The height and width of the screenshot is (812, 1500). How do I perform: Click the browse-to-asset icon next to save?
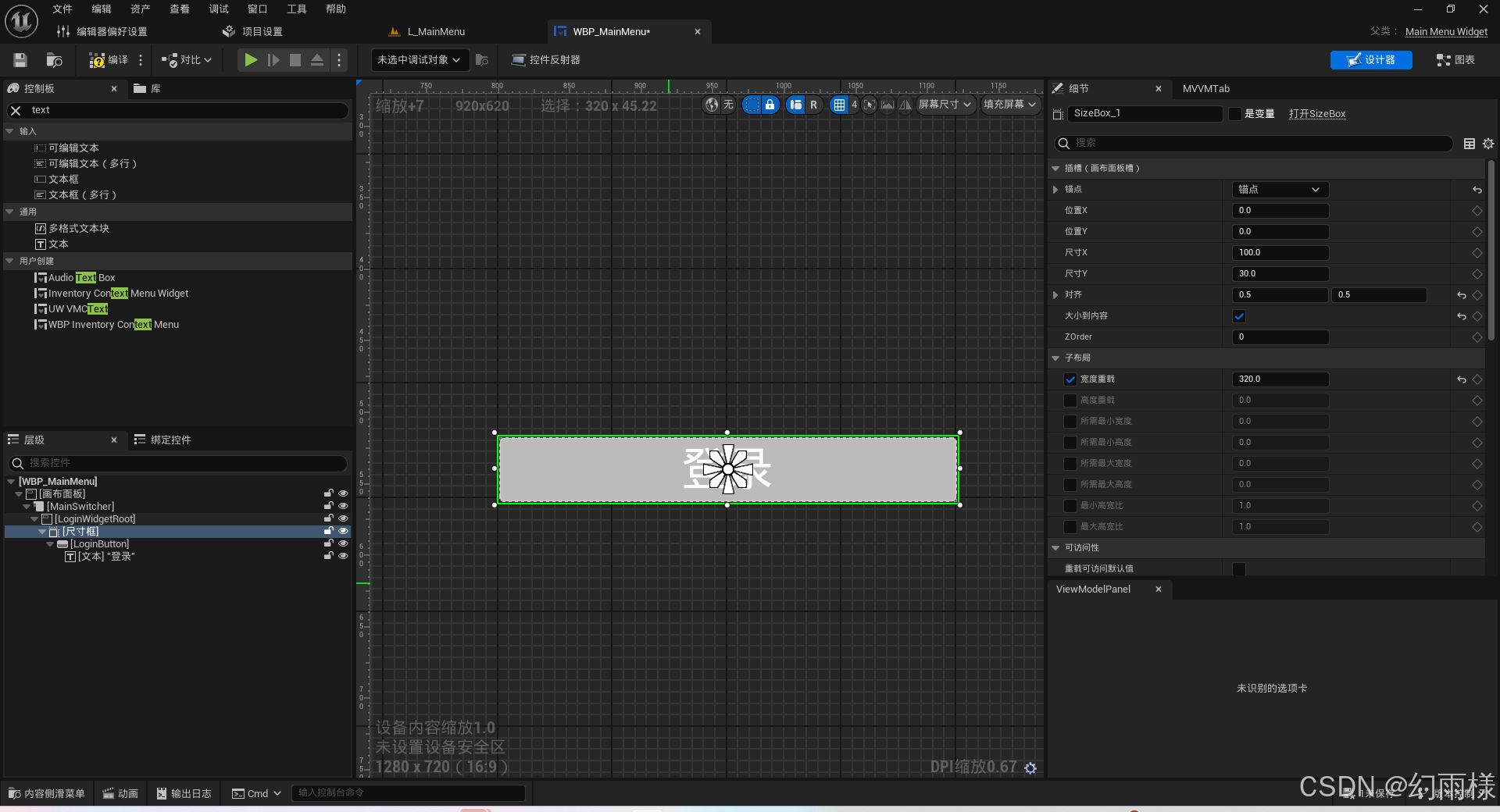click(54, 60)
